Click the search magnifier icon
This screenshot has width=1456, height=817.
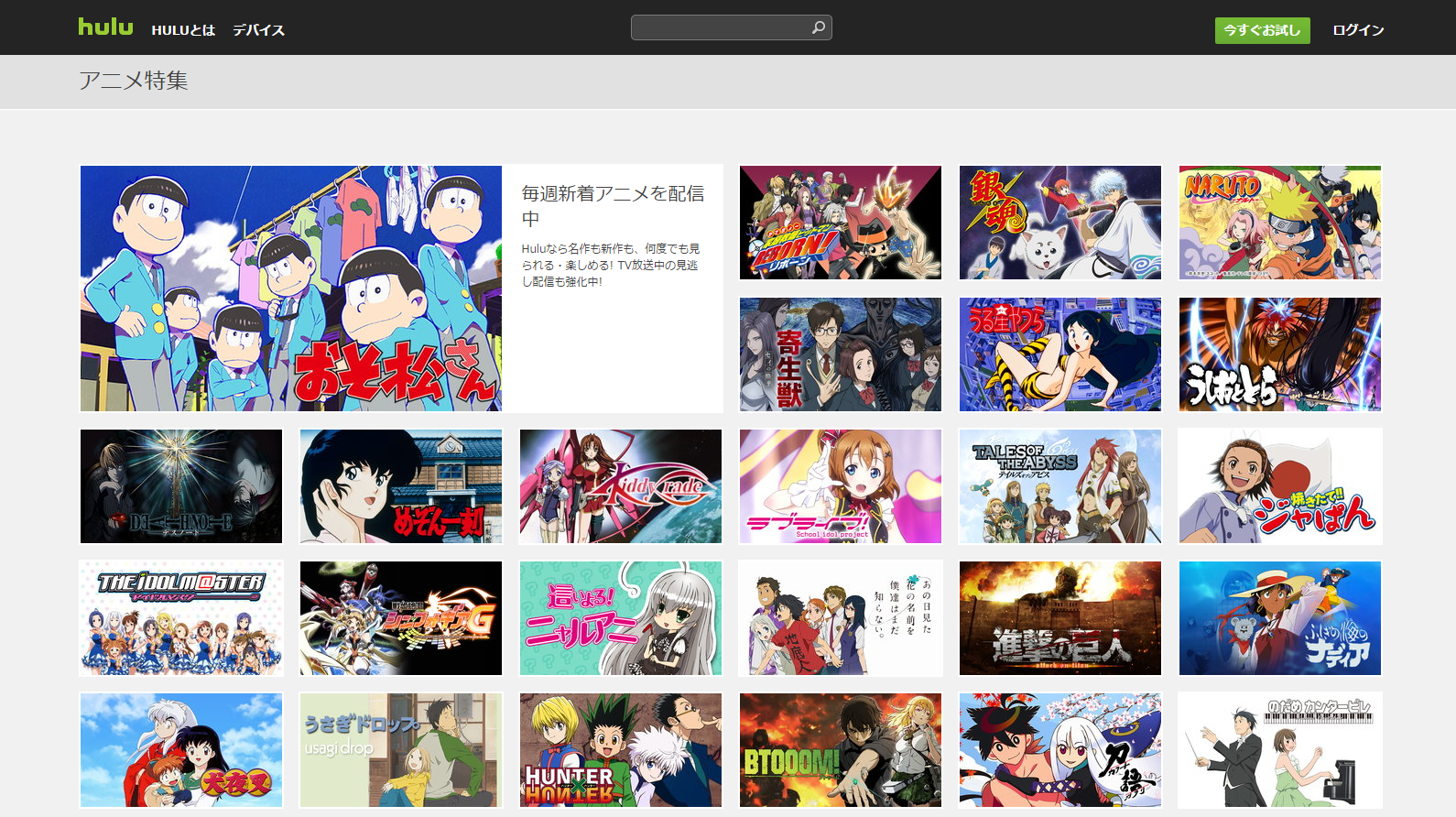(x=819, y=27)
